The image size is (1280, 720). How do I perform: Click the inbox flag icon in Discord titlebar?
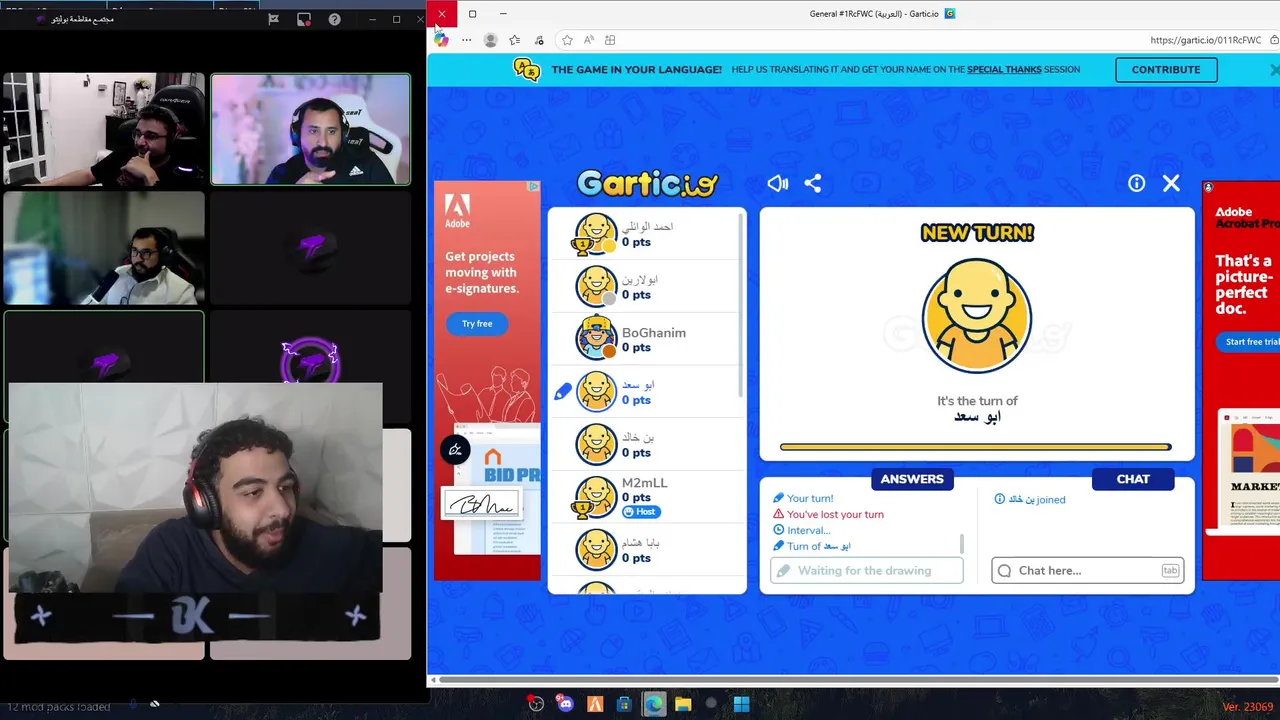pyautogui.click(x=273, y=19)
